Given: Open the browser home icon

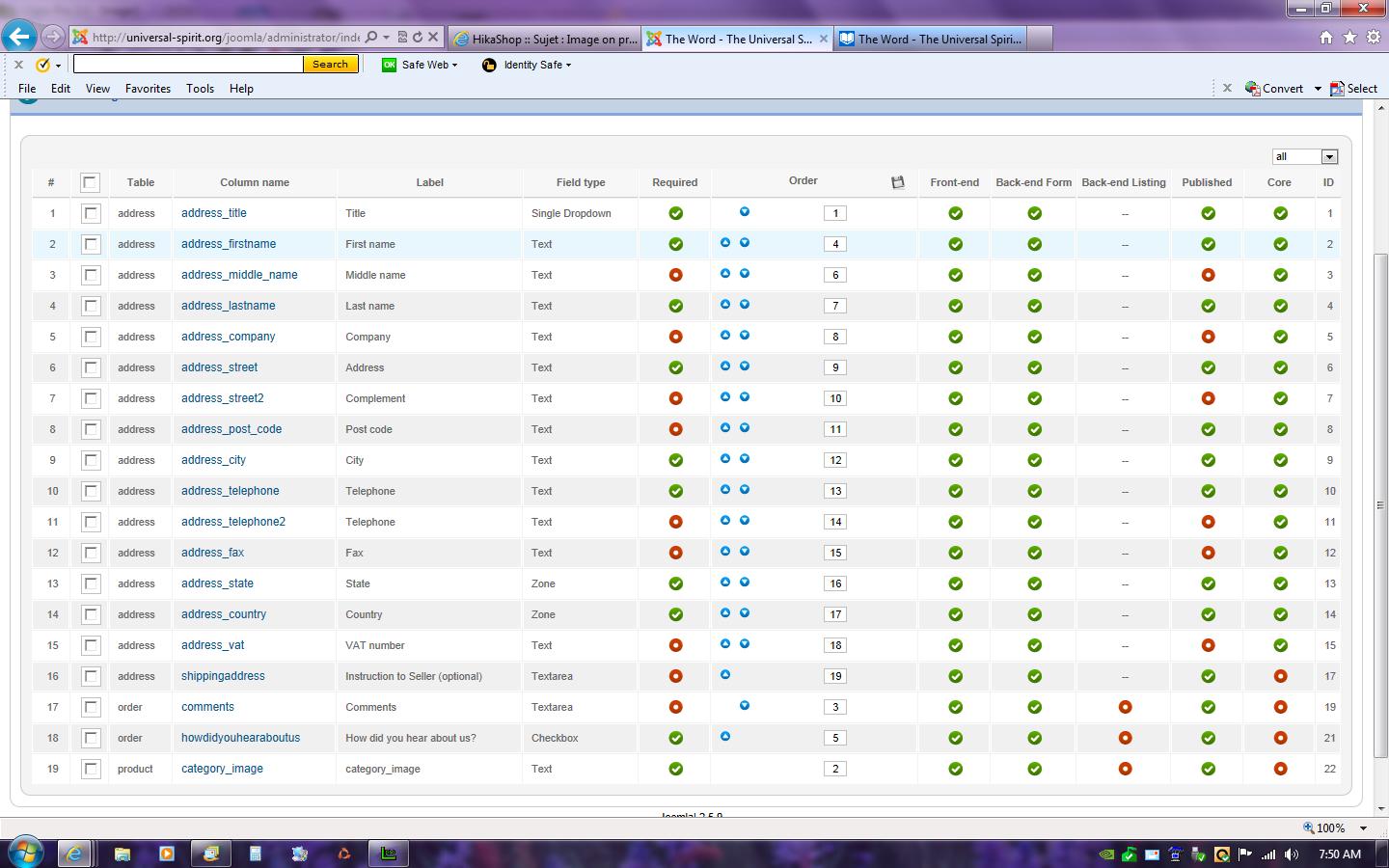Looking at the screenshot, I should tap(1326, 38).
